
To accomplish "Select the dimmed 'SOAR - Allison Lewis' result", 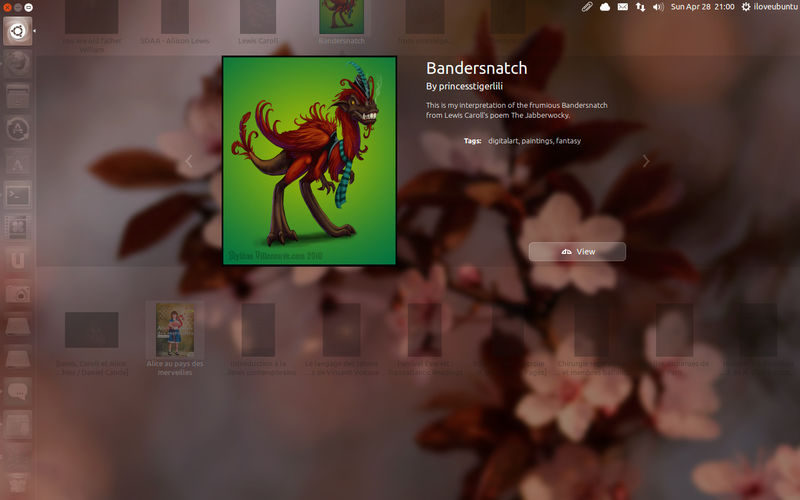I will coord(175,21).
